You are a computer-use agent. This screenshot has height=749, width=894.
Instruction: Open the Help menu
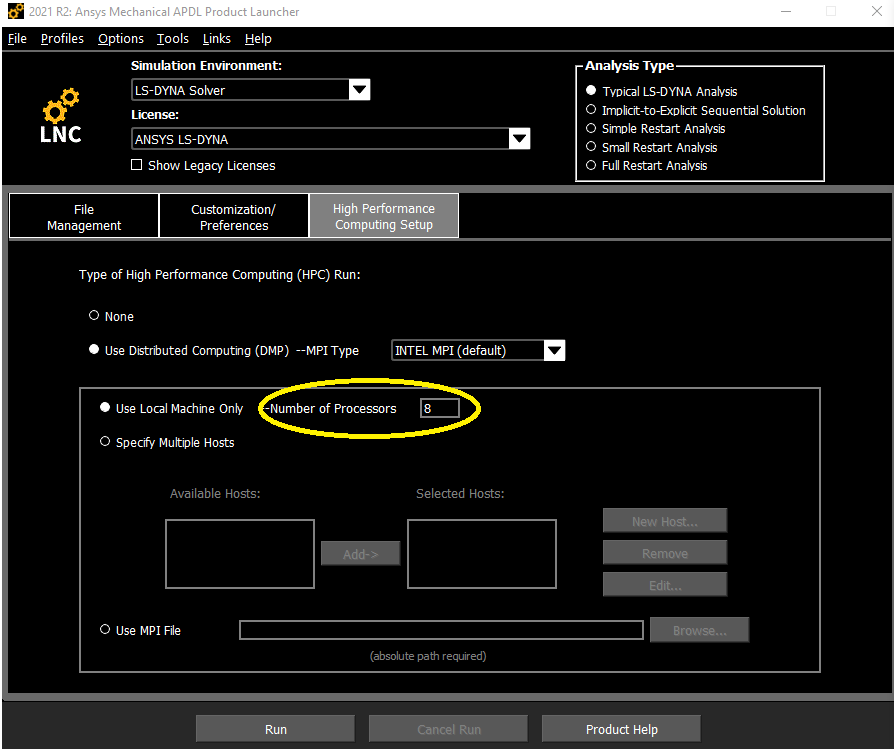click(x=258, y=39)
